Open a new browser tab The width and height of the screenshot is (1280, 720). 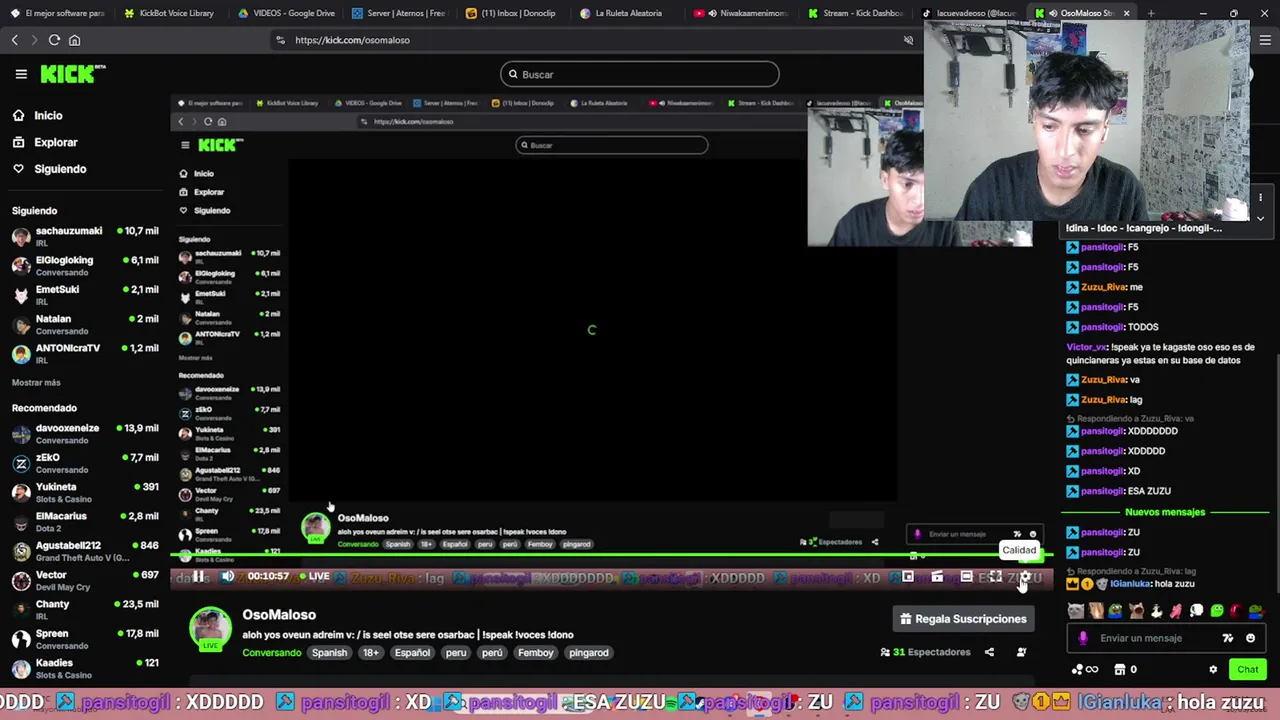point(1151,13)
